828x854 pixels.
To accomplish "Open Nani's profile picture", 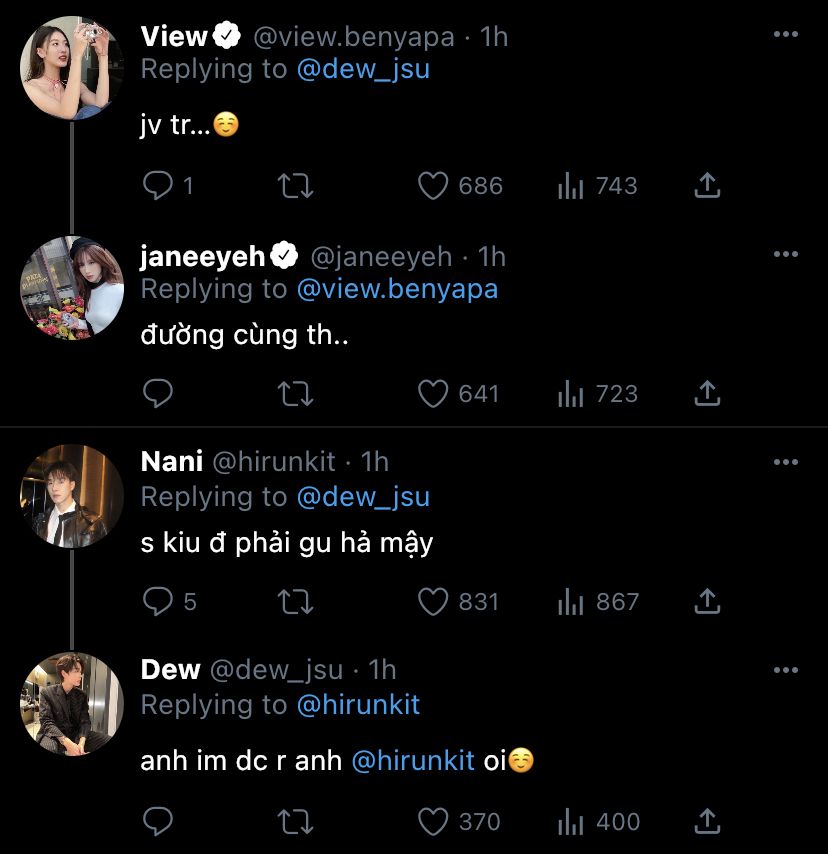I will 72,496.
